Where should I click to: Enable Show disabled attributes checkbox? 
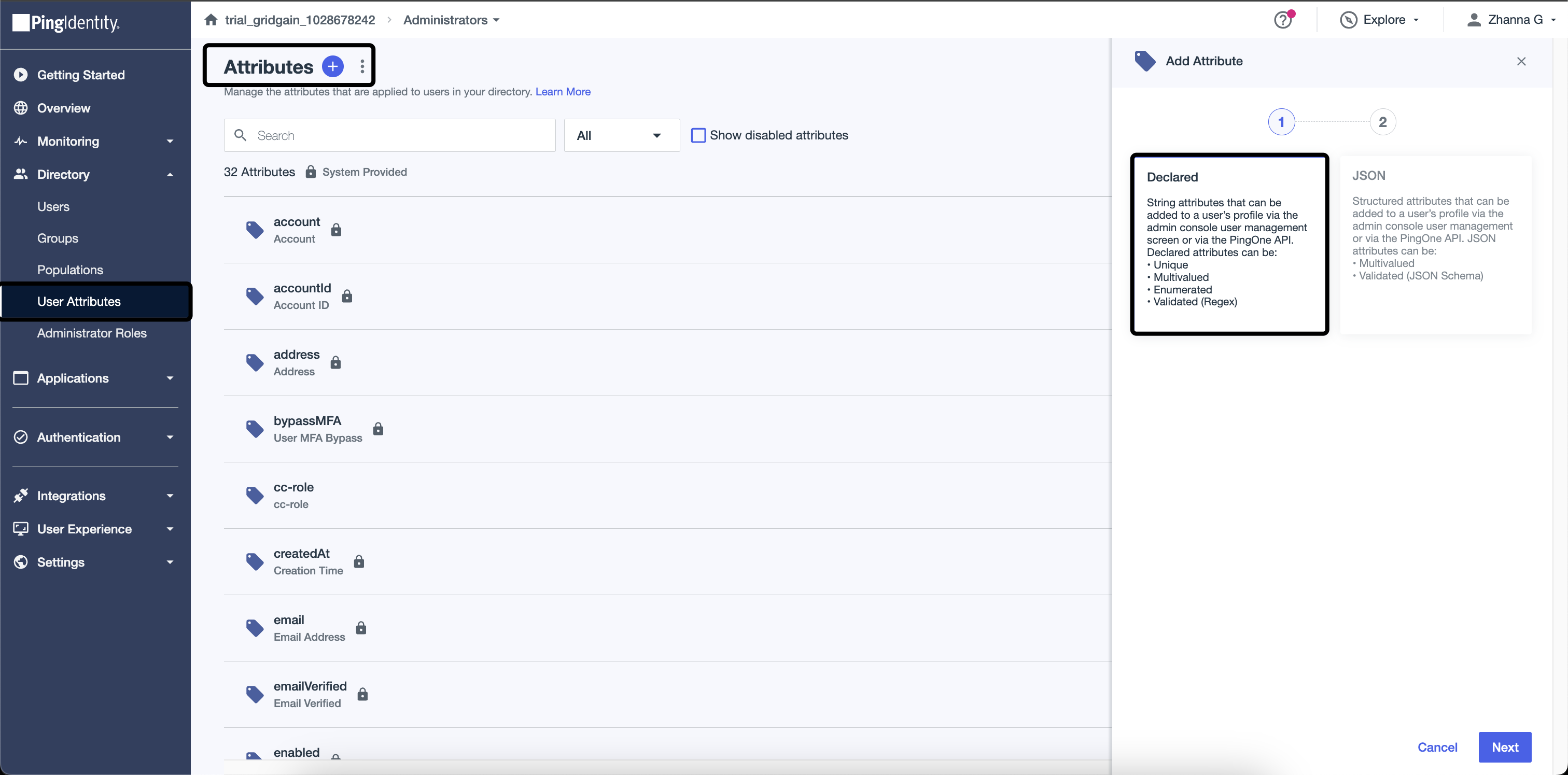pyautogui.click(x=698, y=135)
